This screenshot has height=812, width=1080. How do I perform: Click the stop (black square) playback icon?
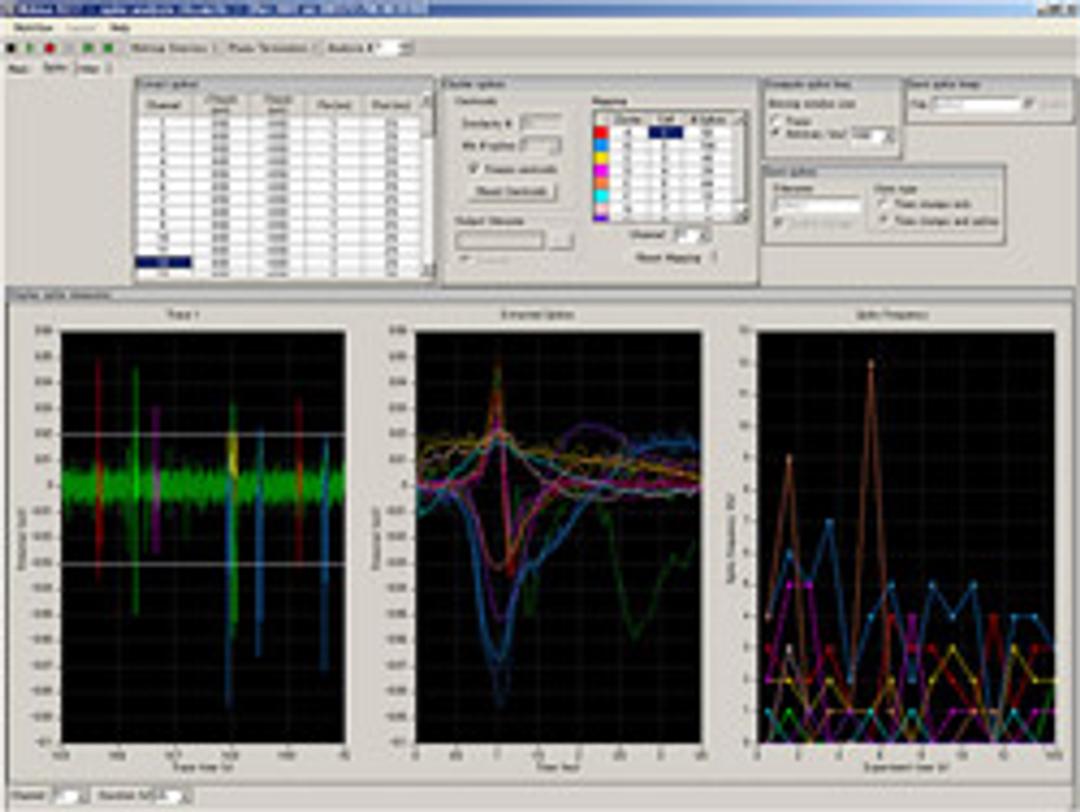coord(10,46)
